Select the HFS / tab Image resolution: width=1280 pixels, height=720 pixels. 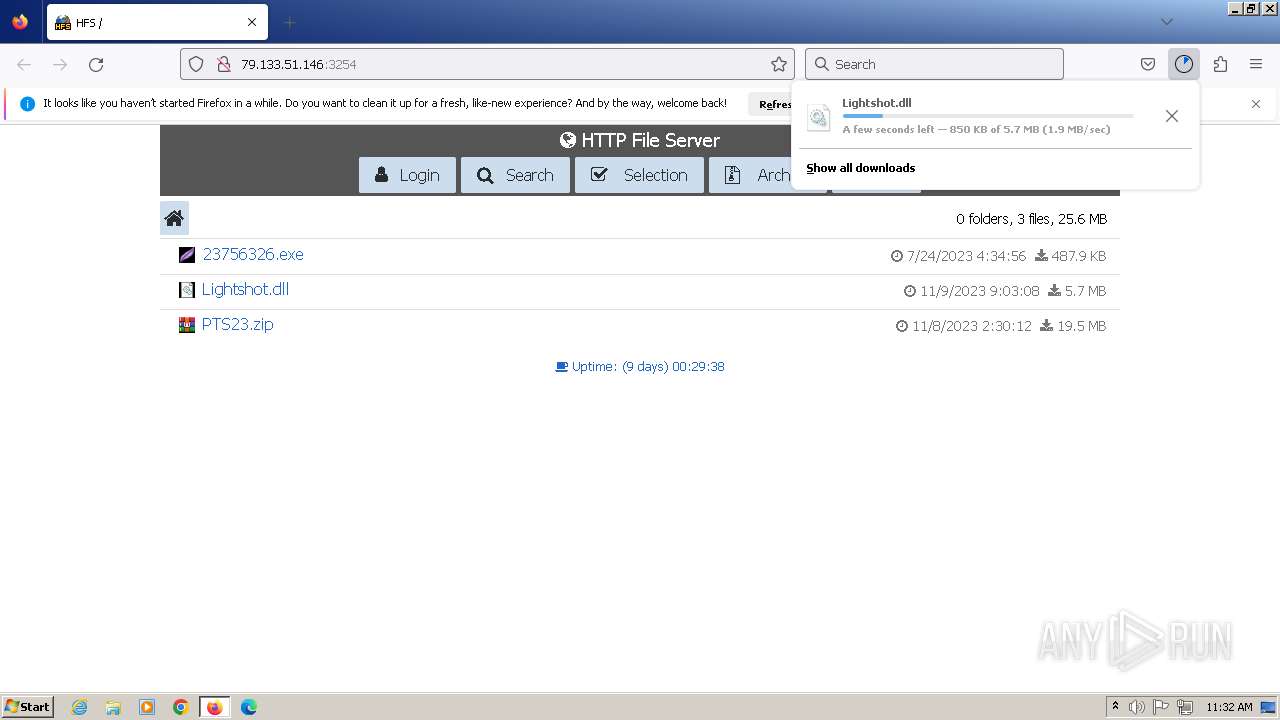pos(157,22)
